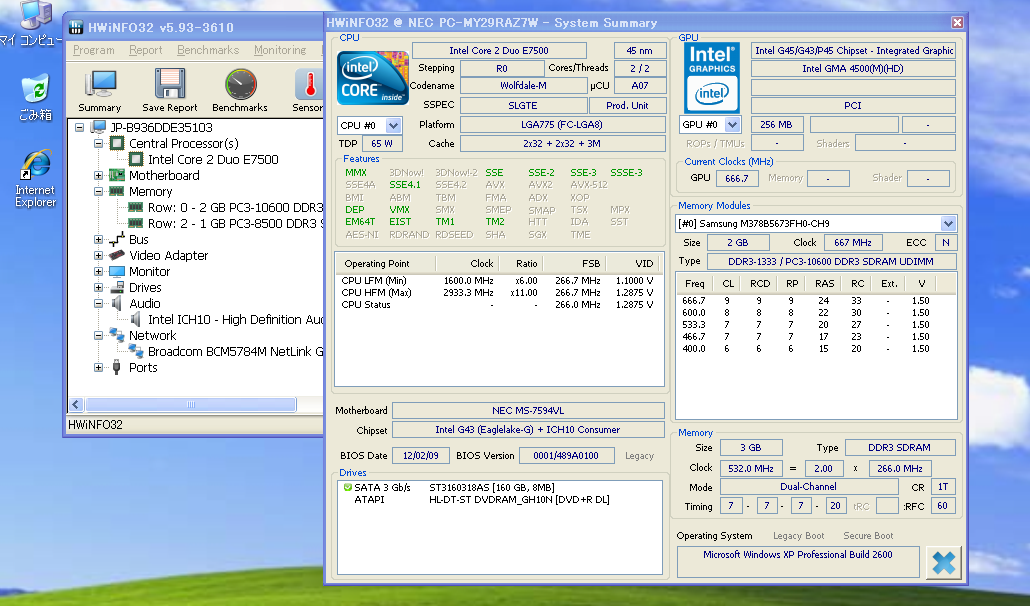Viewport: 1030px width, 606px height.
Task: Open the CPU #0 selector dropdown
Action: pyautogui.click(x=393, y=125)
